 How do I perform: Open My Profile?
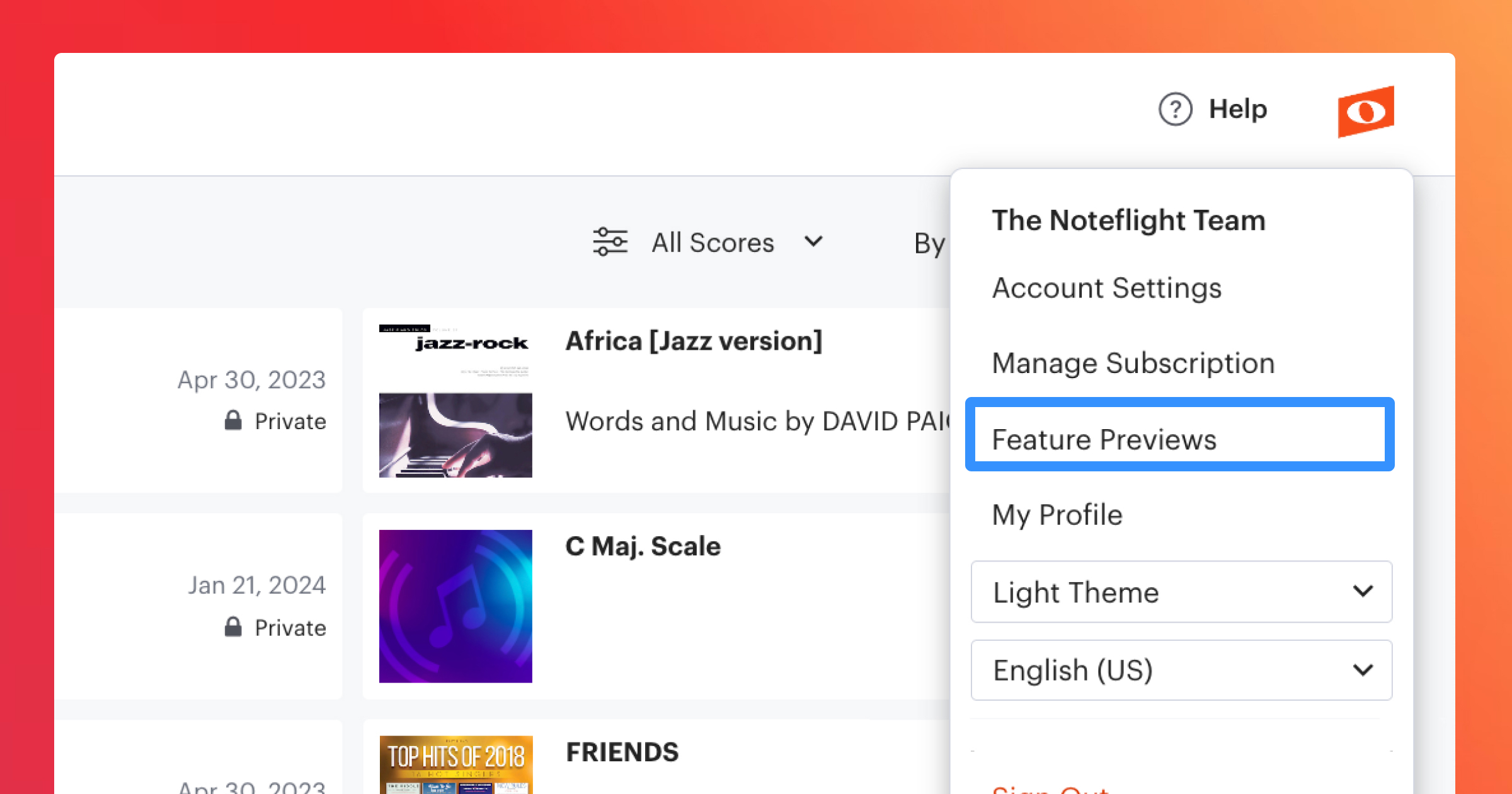(1057, 514)
